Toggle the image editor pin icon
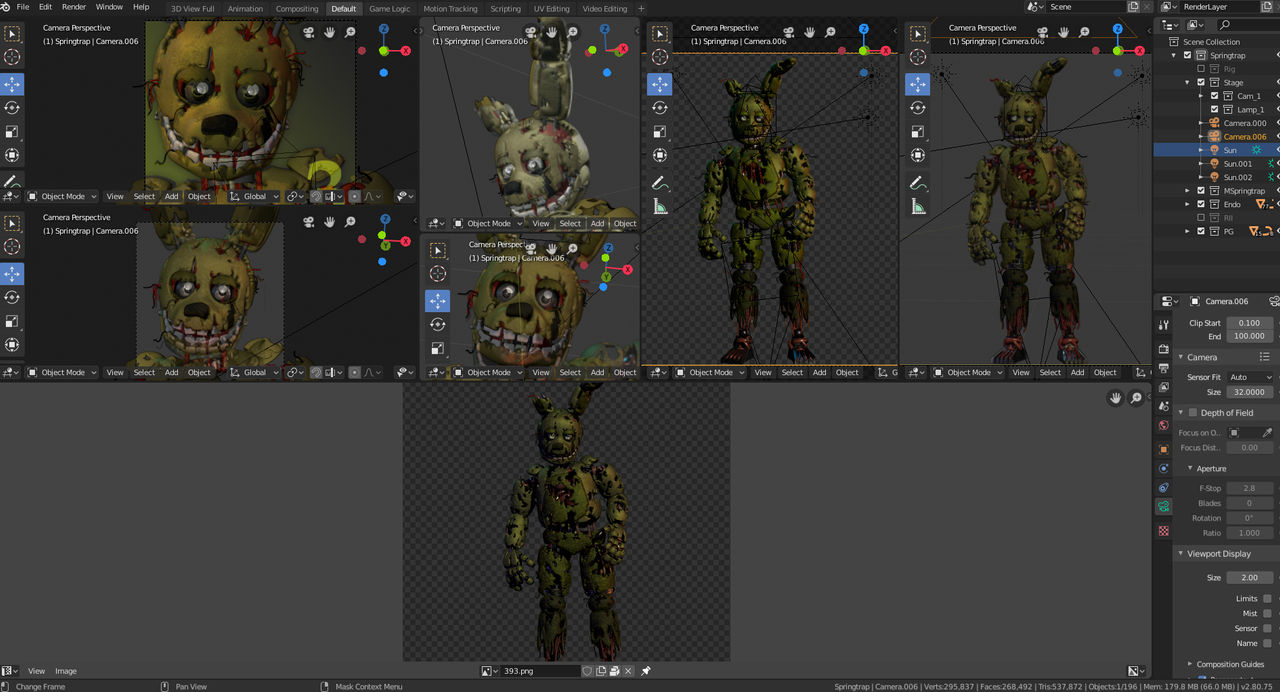The image size is (1280, 692). point(646,671)
